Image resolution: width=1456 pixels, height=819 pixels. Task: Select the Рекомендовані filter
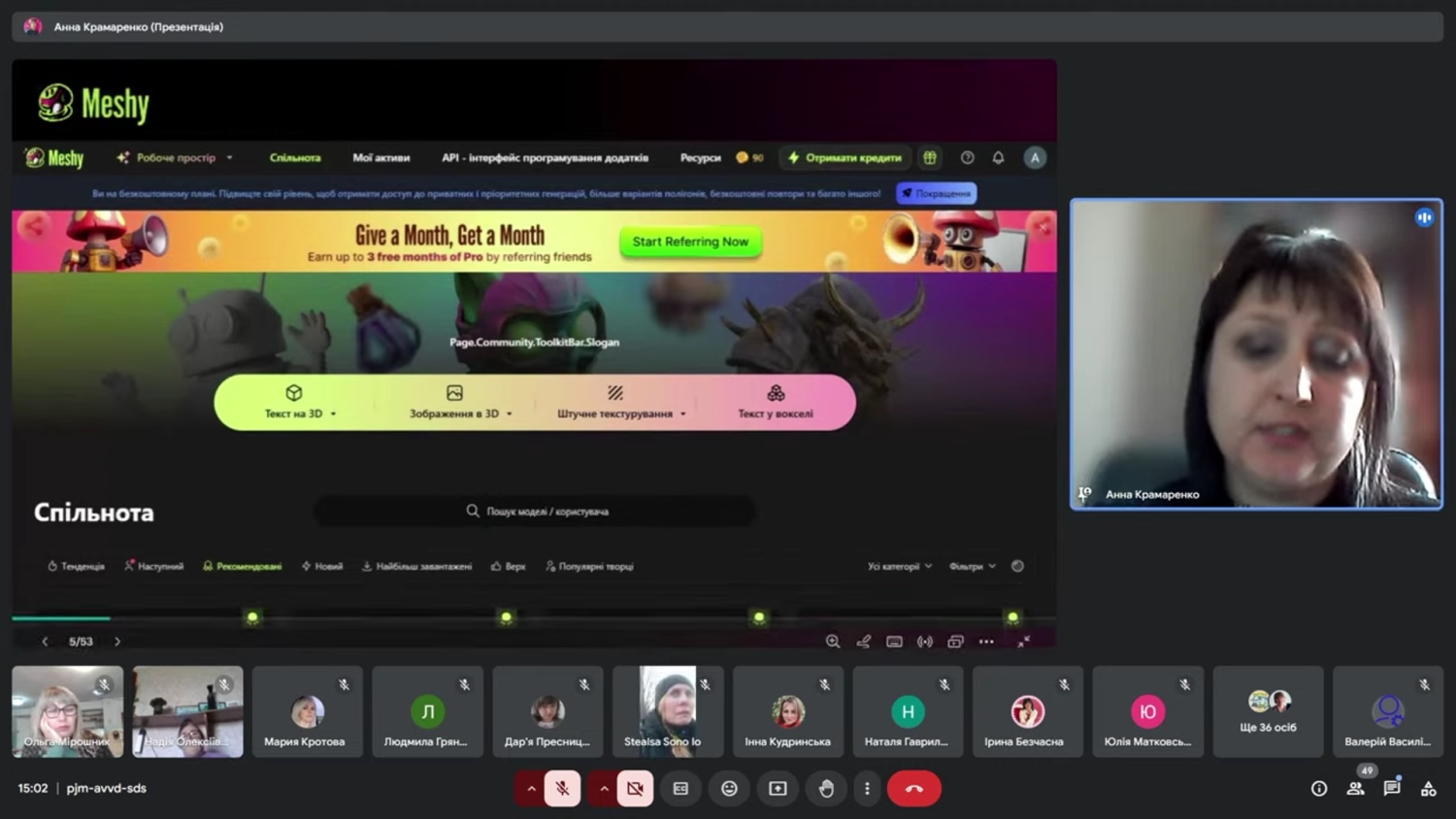[242, 566]
